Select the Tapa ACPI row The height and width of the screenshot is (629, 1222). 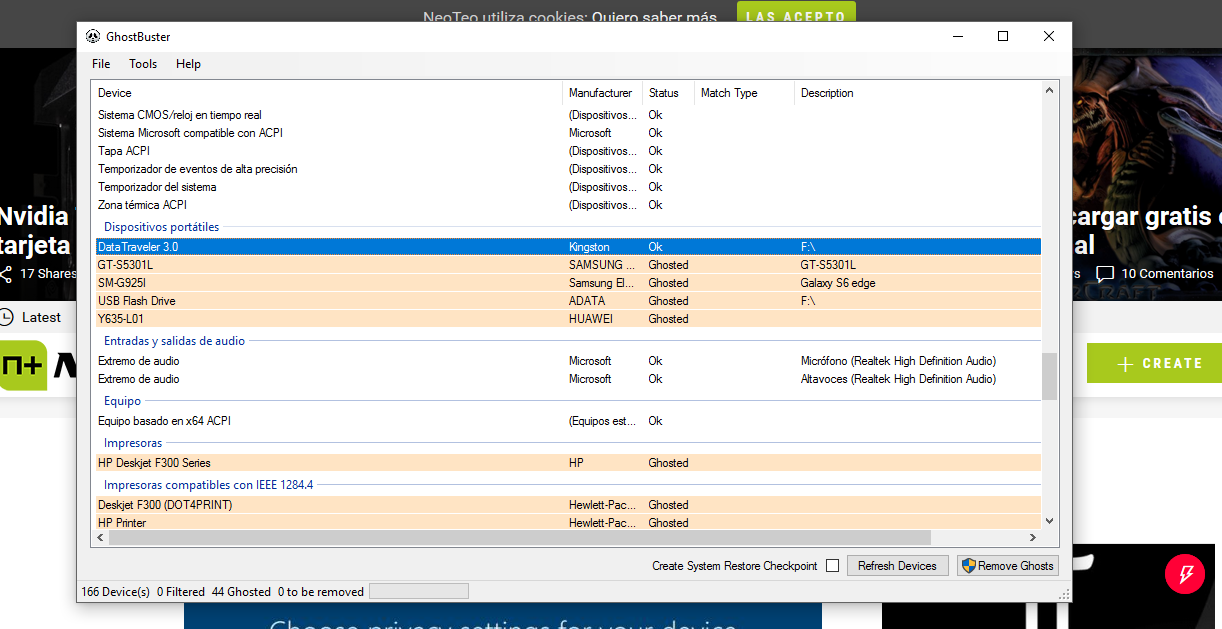click(568, 151)
